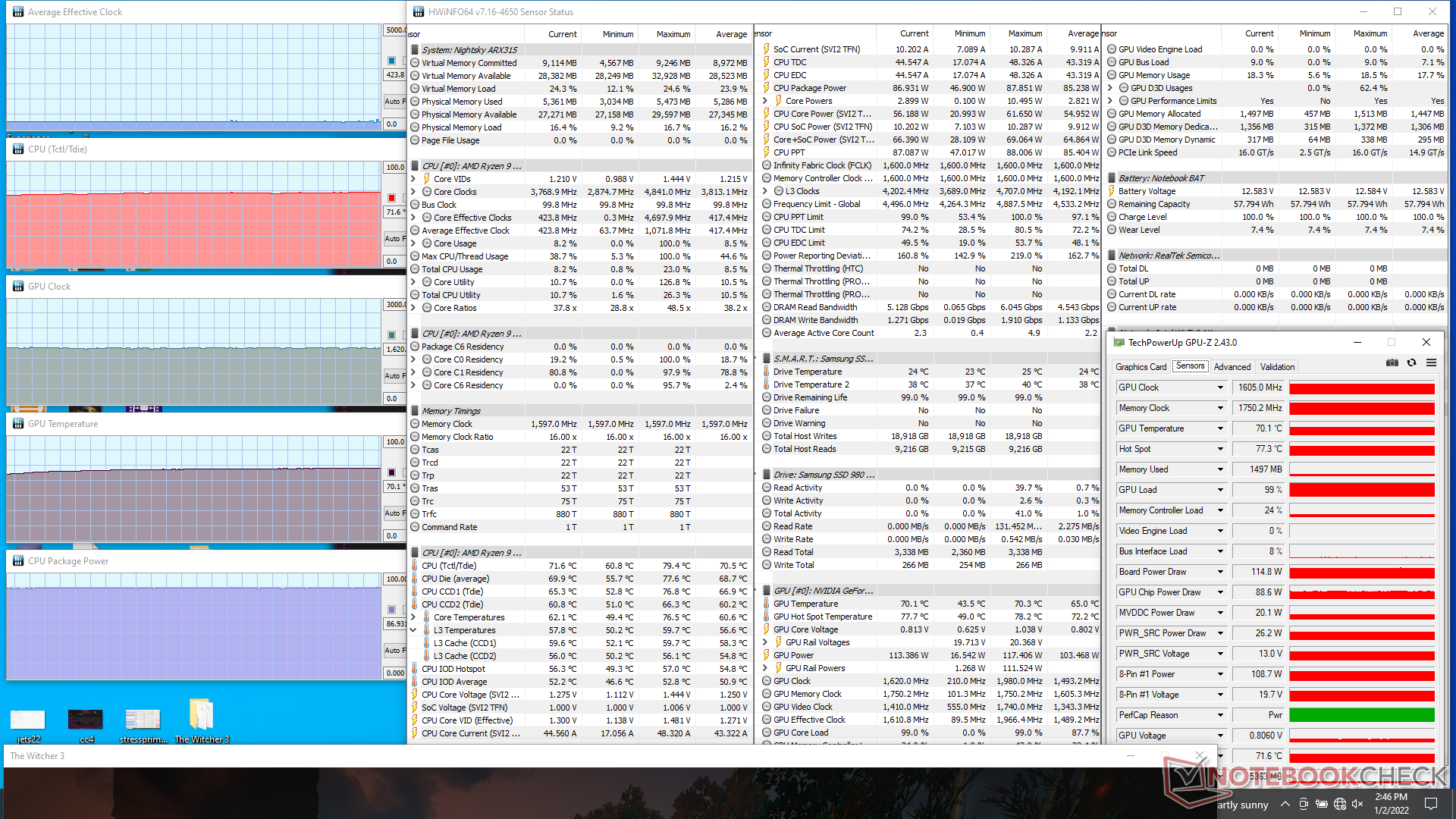1456x819 pixels.
Task: Click the red color swatch in CPU (Tctl/Tdie) graph
Action: click(x=392, y=197)
